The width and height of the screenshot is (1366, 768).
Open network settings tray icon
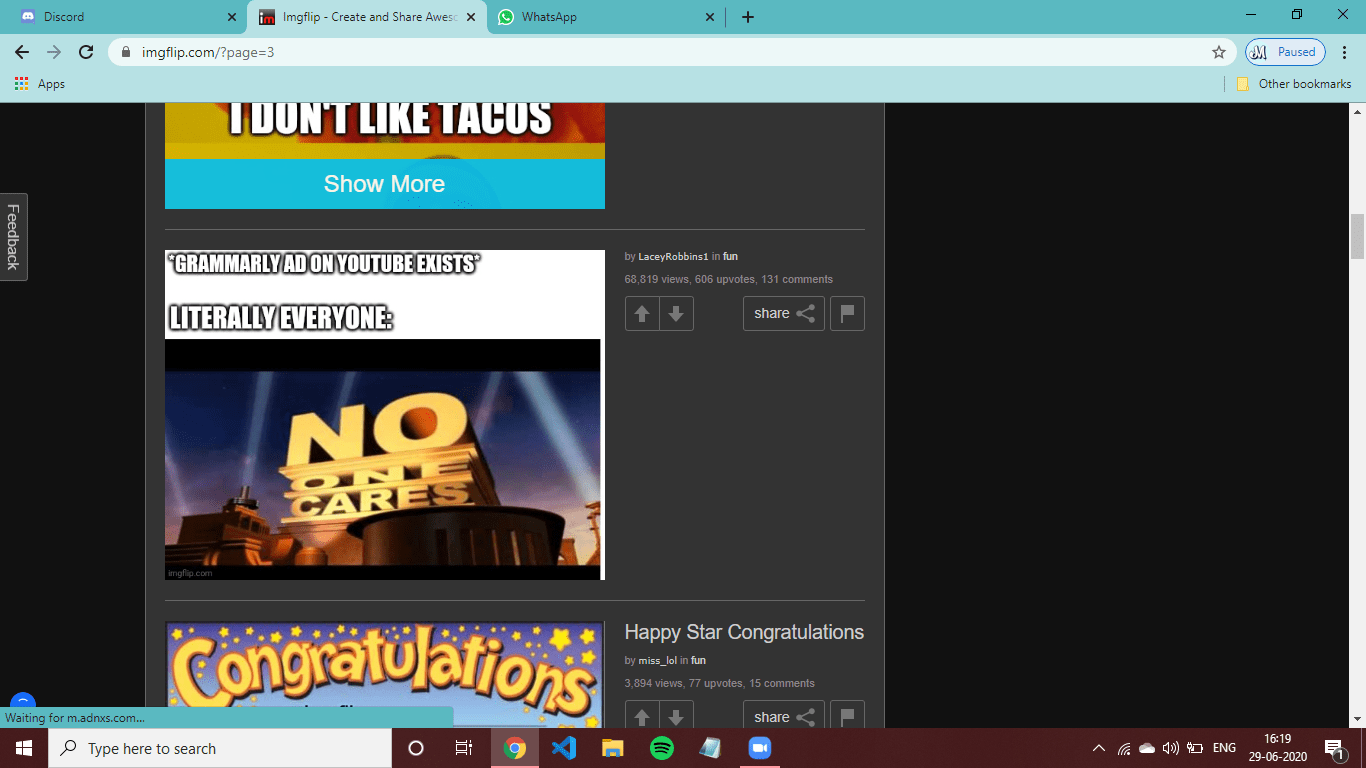point(1124,748)
